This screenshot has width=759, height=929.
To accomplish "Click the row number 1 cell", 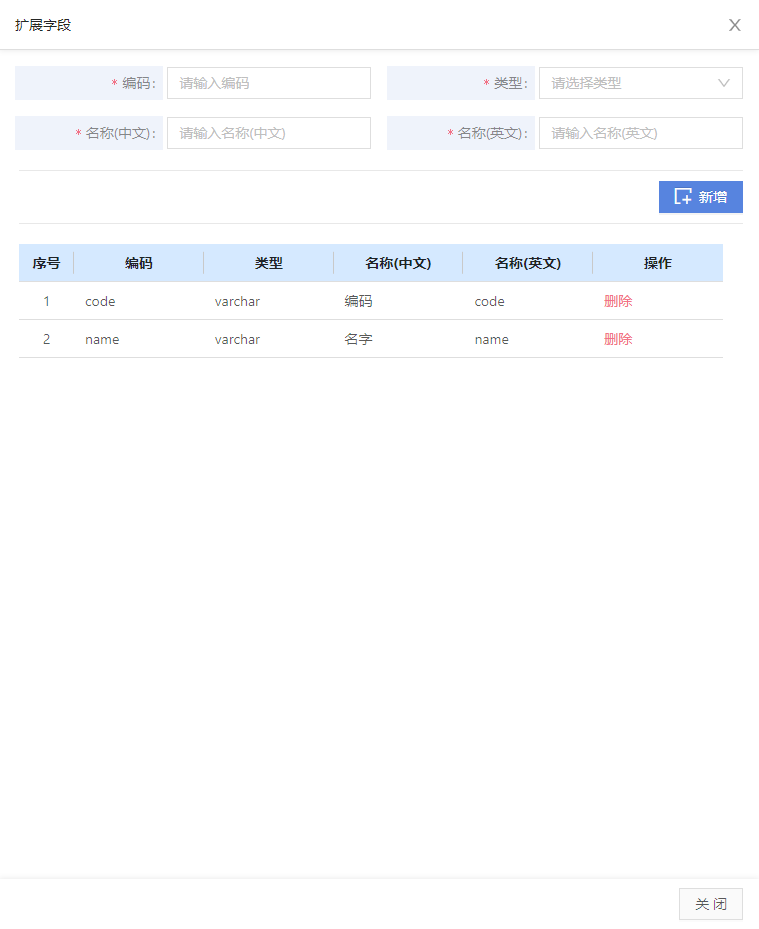I will pyautogui.click(x=46, y=301).
